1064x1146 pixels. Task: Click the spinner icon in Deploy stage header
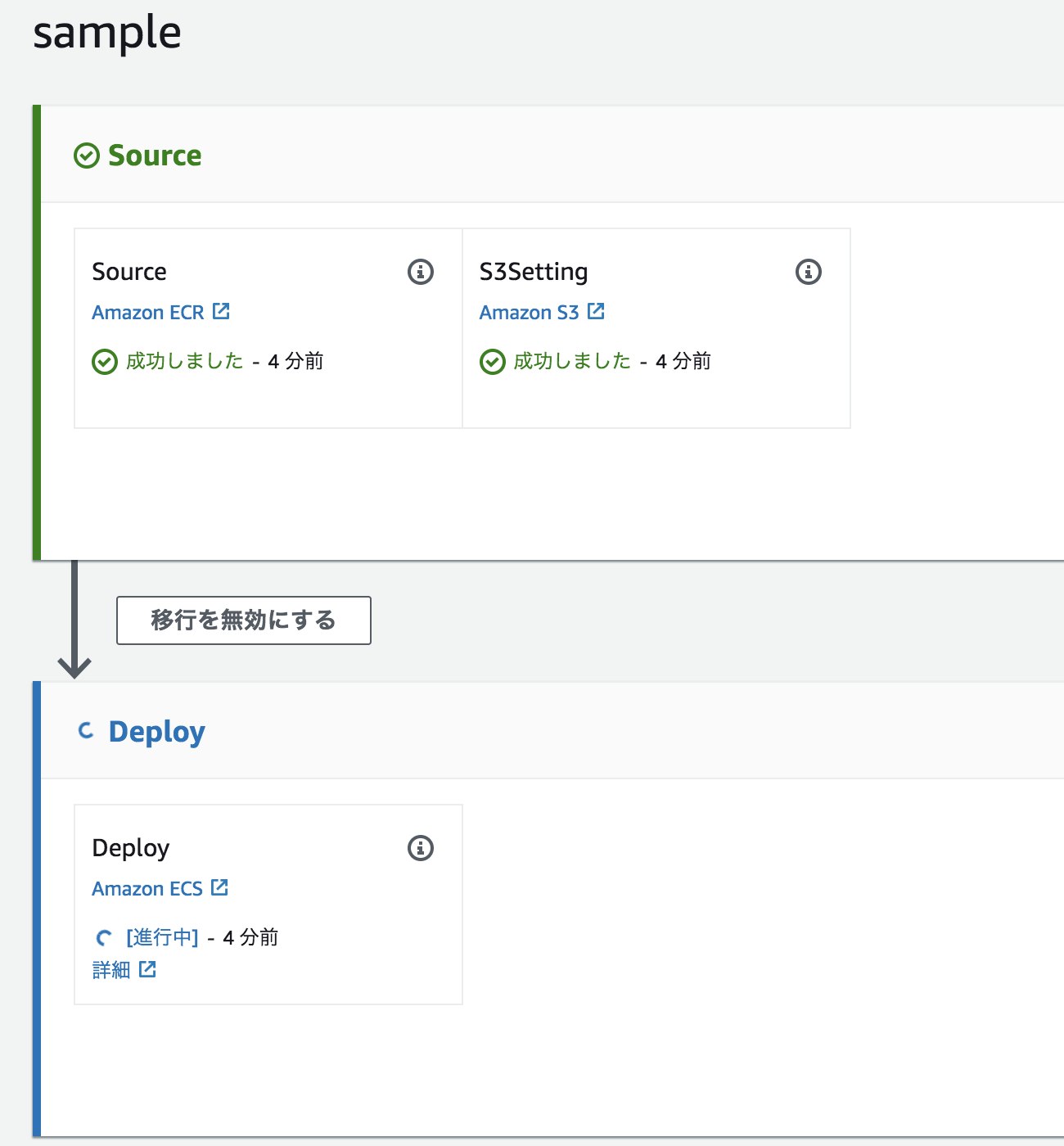point(87,731)
